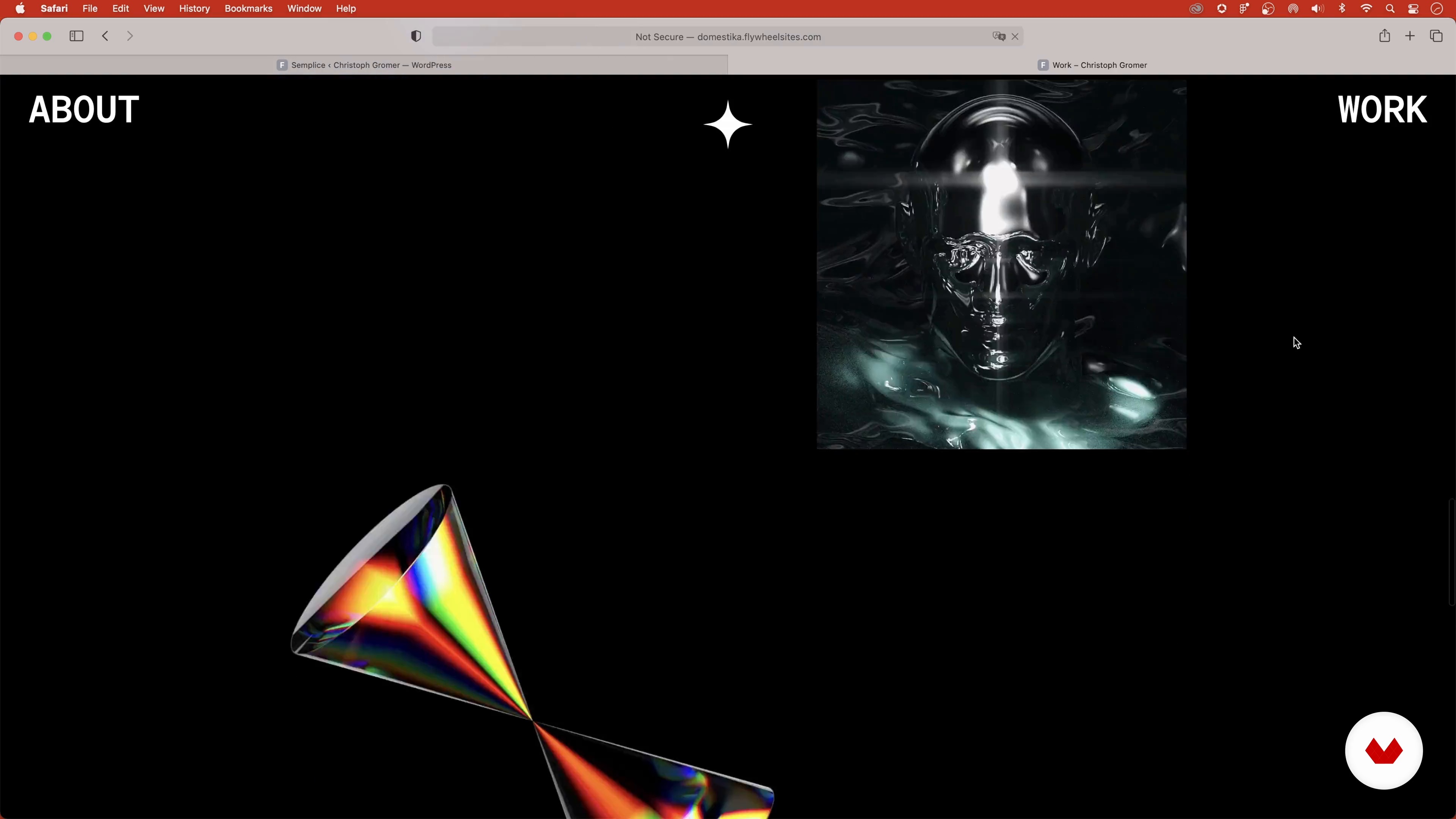Click the orange circle icon at menu bar end
The width and height of the screenshot is (1456, 819).
coord(1437,8)
